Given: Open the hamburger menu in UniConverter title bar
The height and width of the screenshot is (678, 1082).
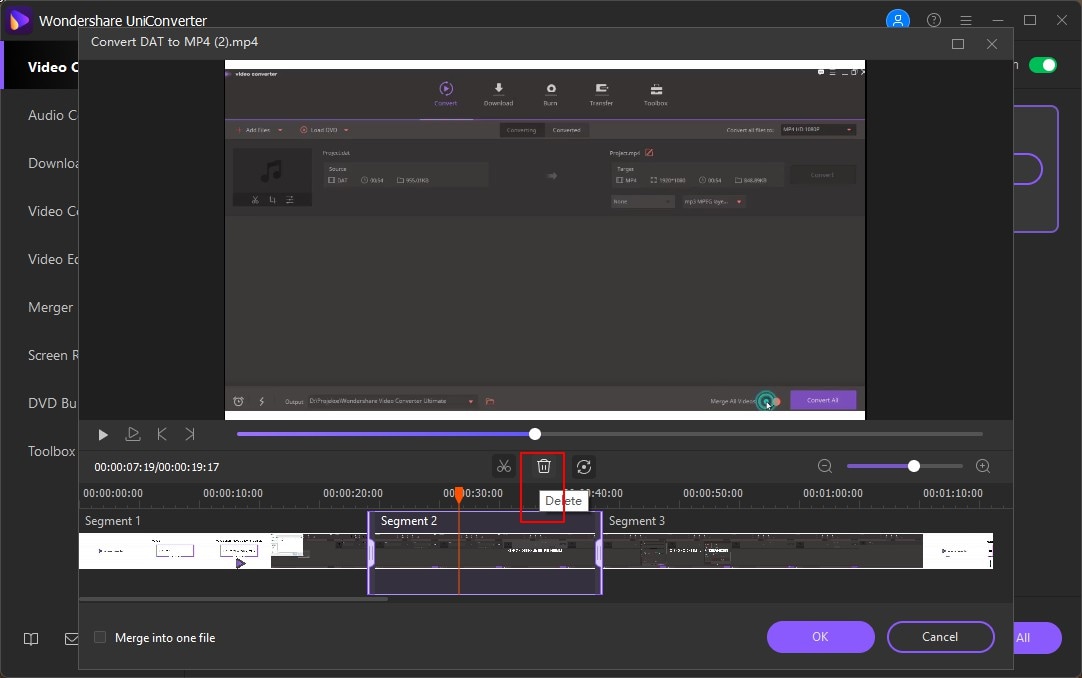Looking at the screenshot, I should click(x=966, y=20).
